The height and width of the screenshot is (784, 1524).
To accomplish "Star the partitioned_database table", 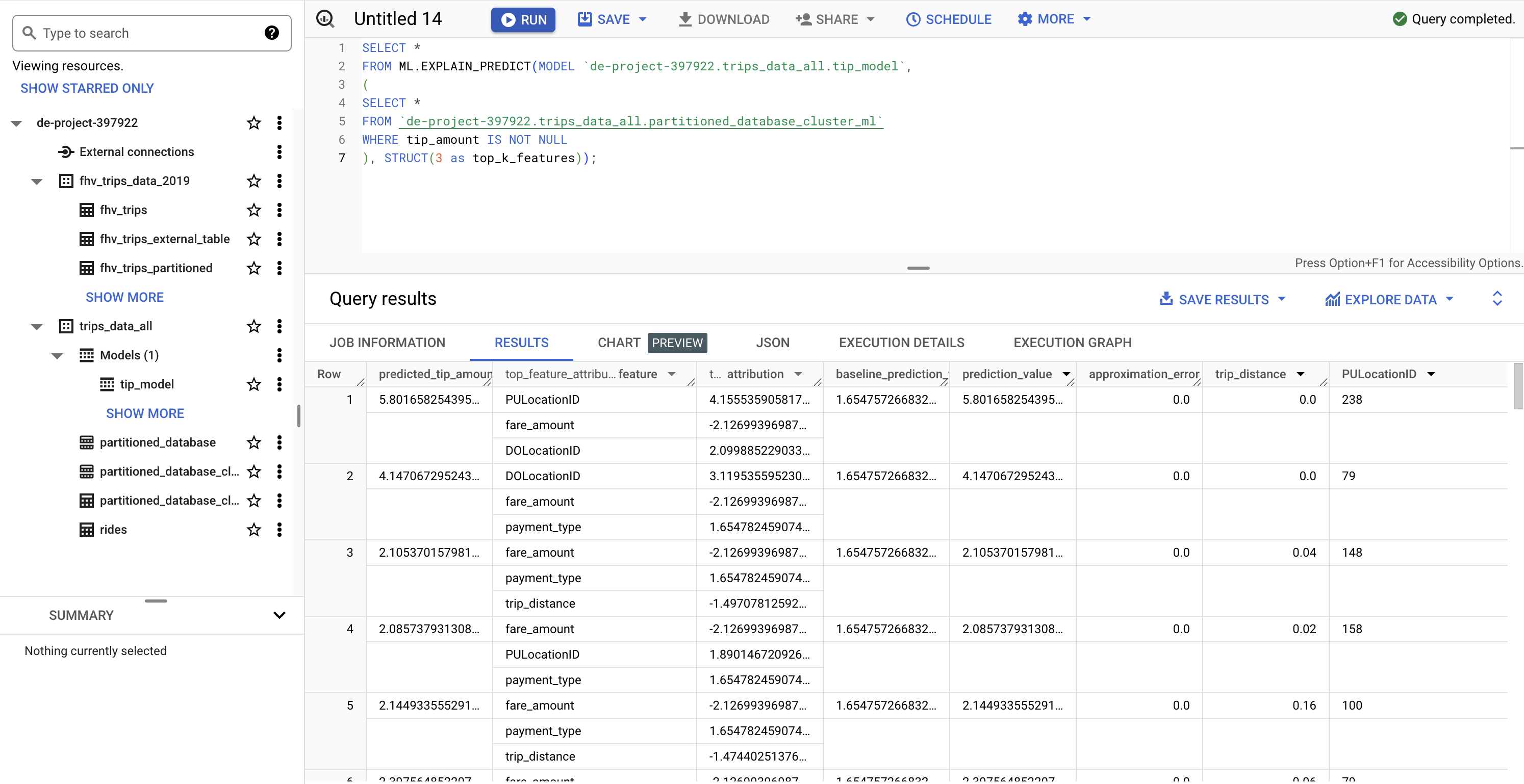I will click(254, 442).
